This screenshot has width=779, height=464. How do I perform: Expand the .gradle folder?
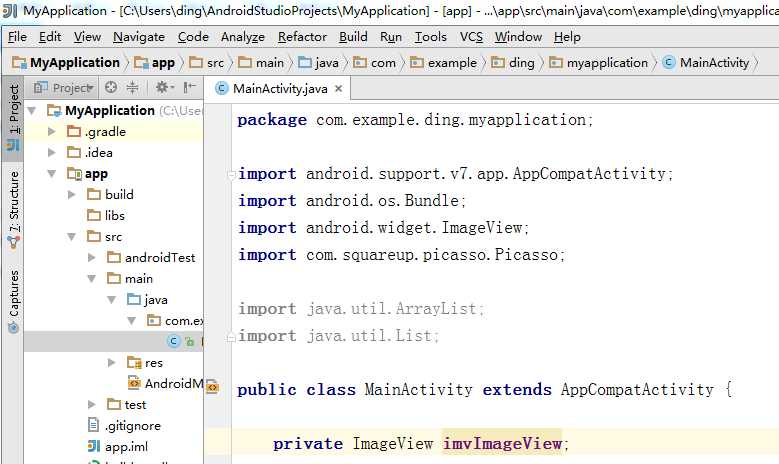coord(51,132)
